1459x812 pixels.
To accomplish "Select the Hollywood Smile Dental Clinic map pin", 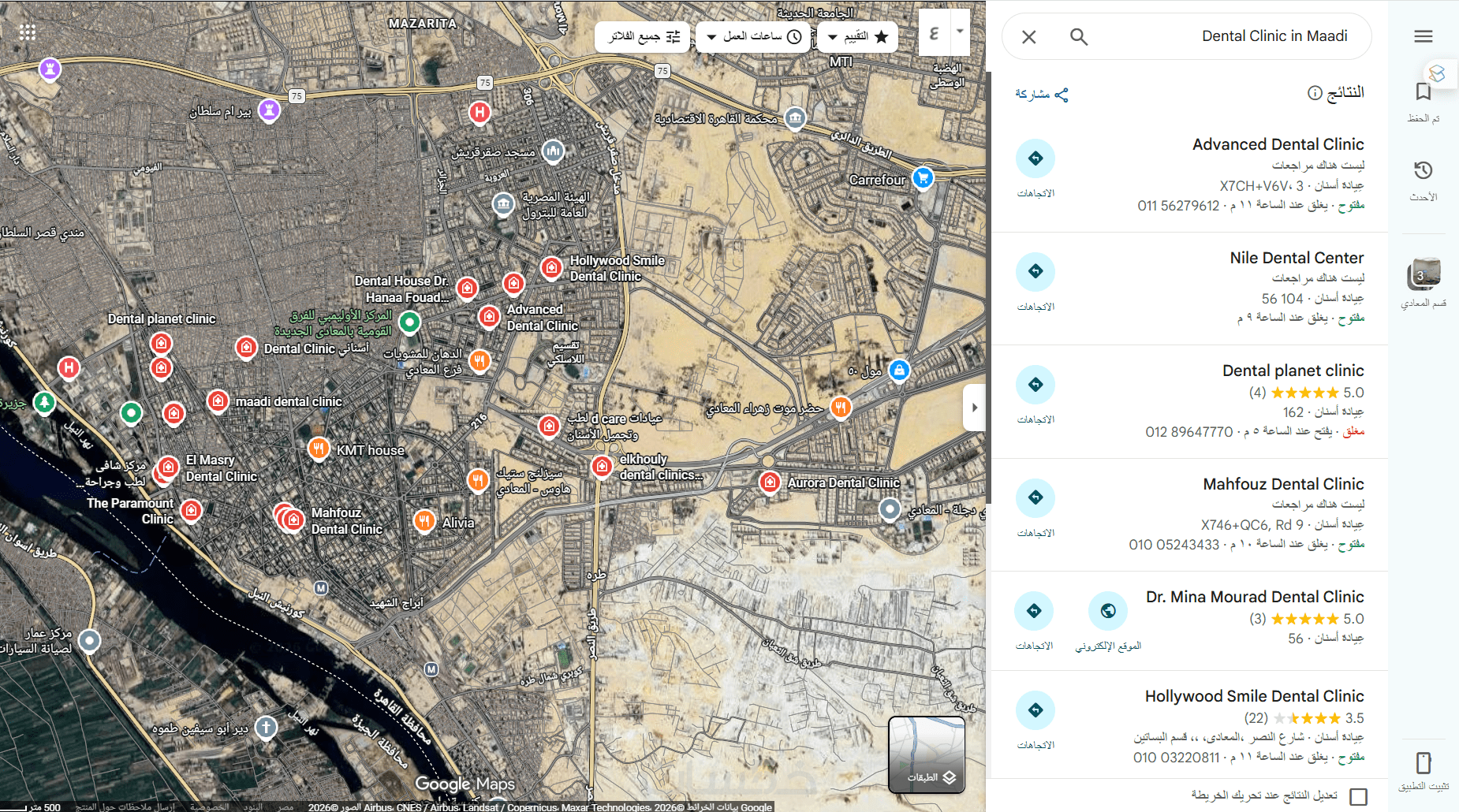I will pyautogui.click(x=552, y=268).
